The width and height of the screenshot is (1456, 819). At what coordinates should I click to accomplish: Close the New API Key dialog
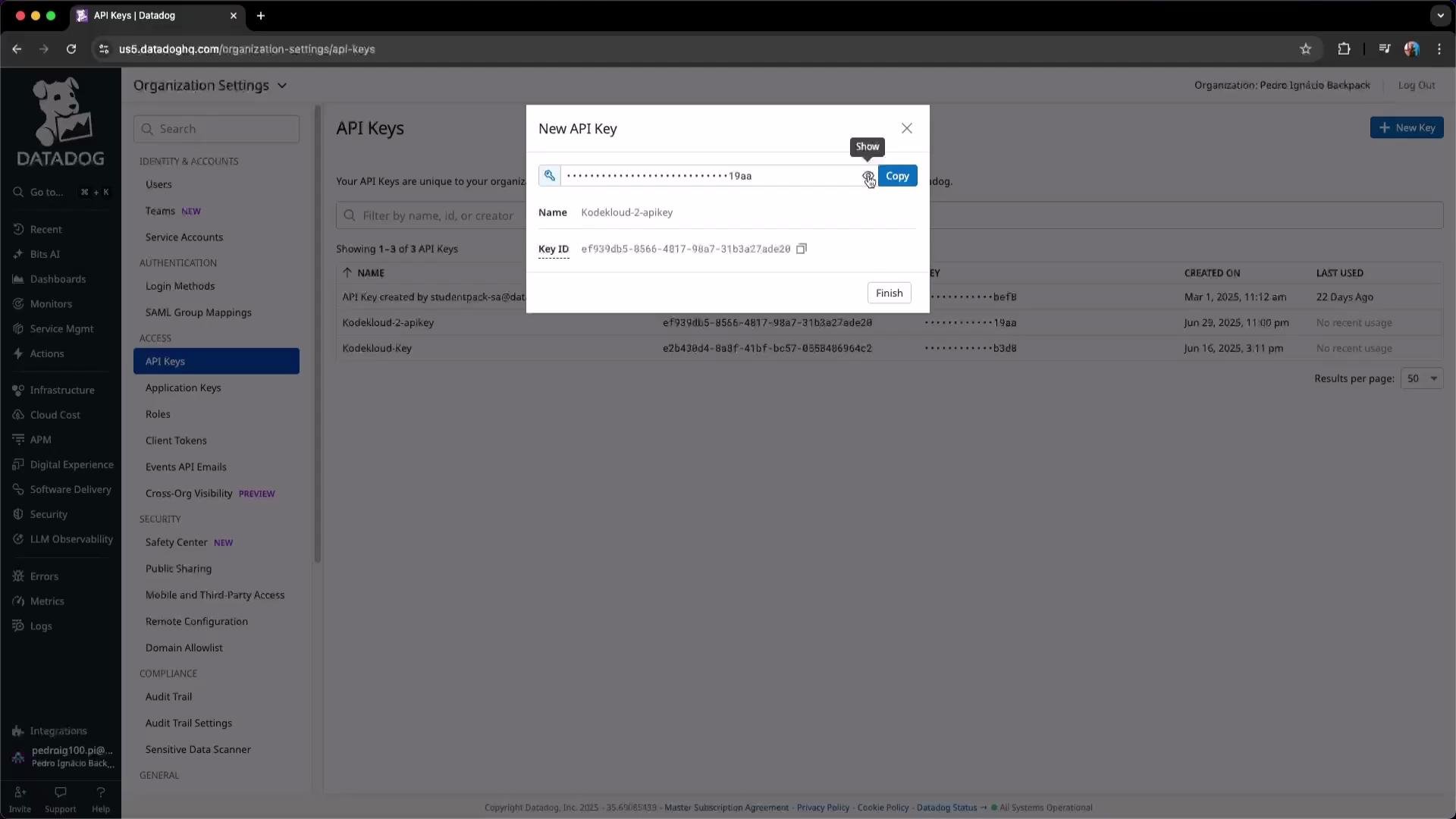pyautogui.click(x=906, y=128)
